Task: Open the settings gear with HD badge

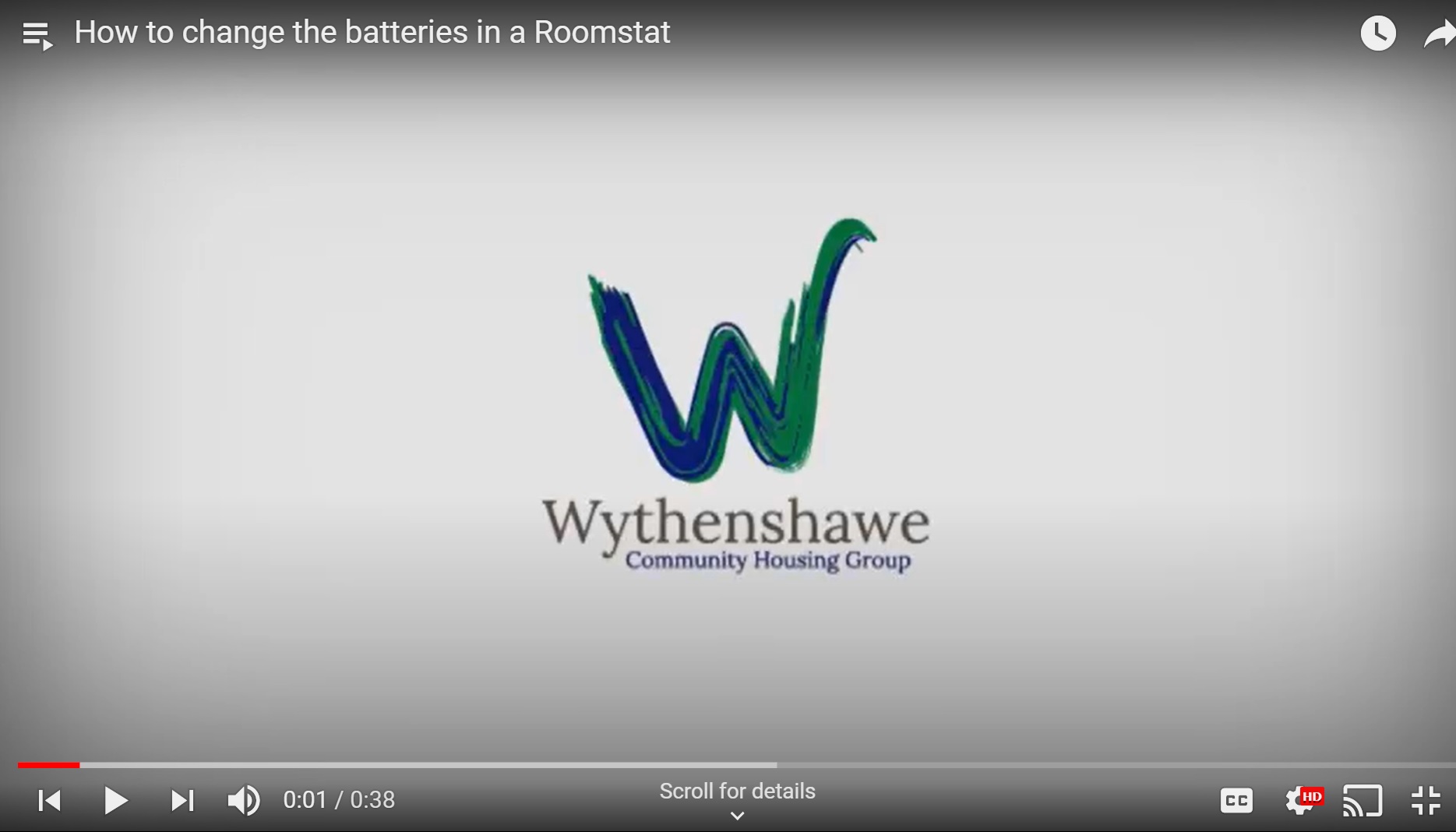Action: (1301, 800)
